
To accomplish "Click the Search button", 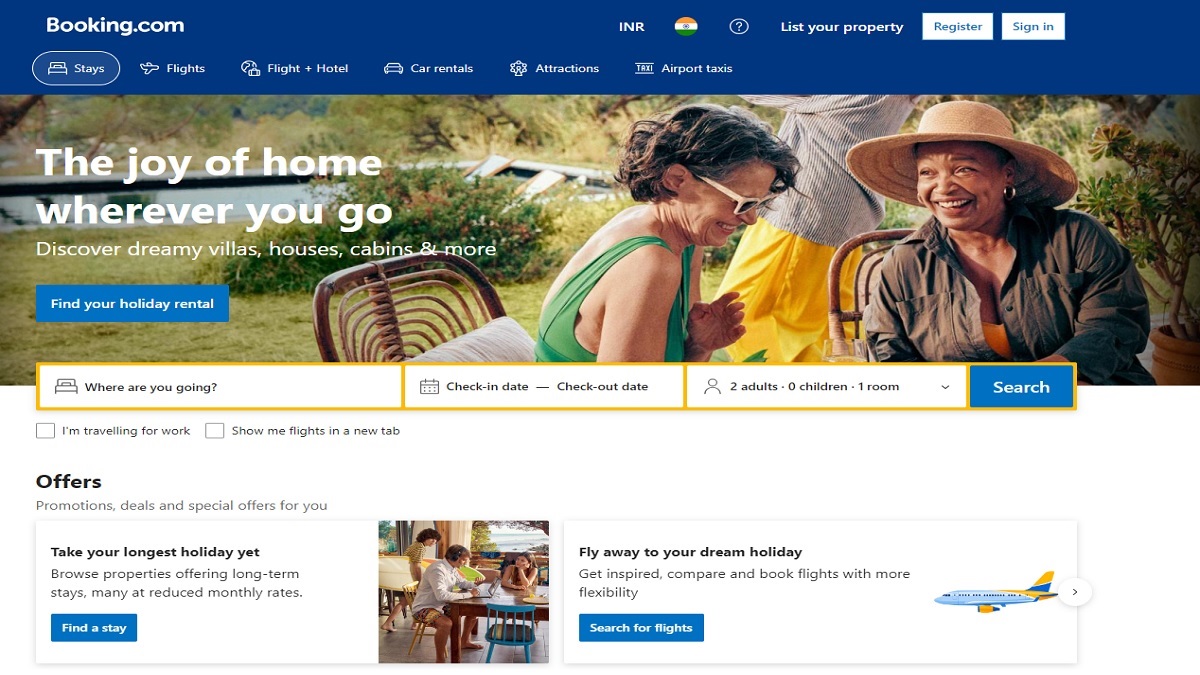I will coord(1021,387).
